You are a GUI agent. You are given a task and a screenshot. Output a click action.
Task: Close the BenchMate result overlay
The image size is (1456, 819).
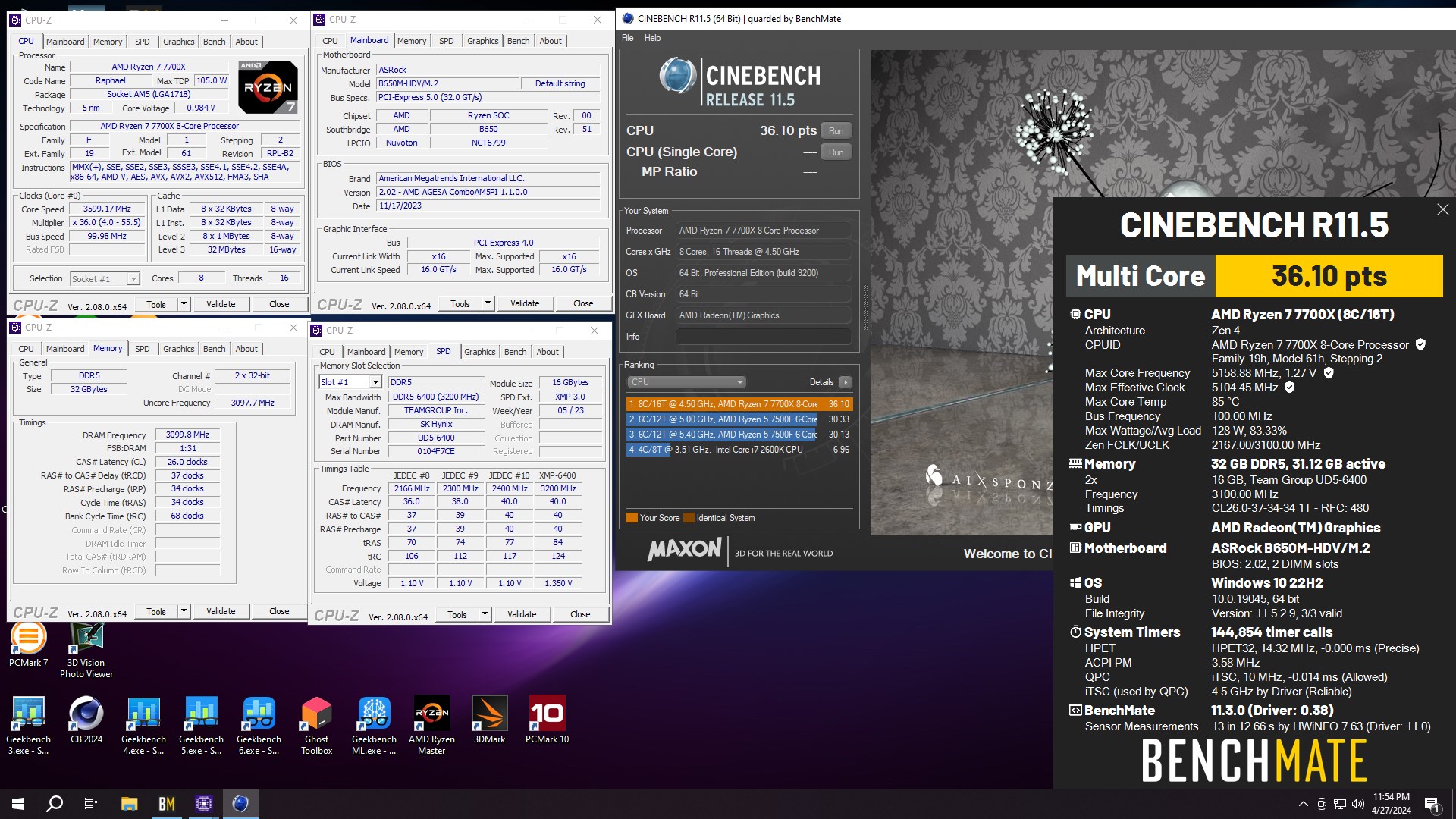click(x=1442, y=209)
